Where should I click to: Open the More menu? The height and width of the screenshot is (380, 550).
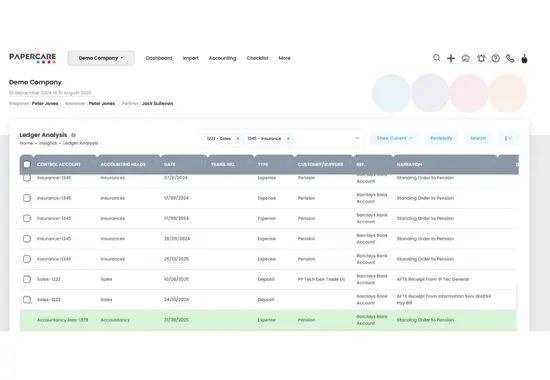[284, 58]
